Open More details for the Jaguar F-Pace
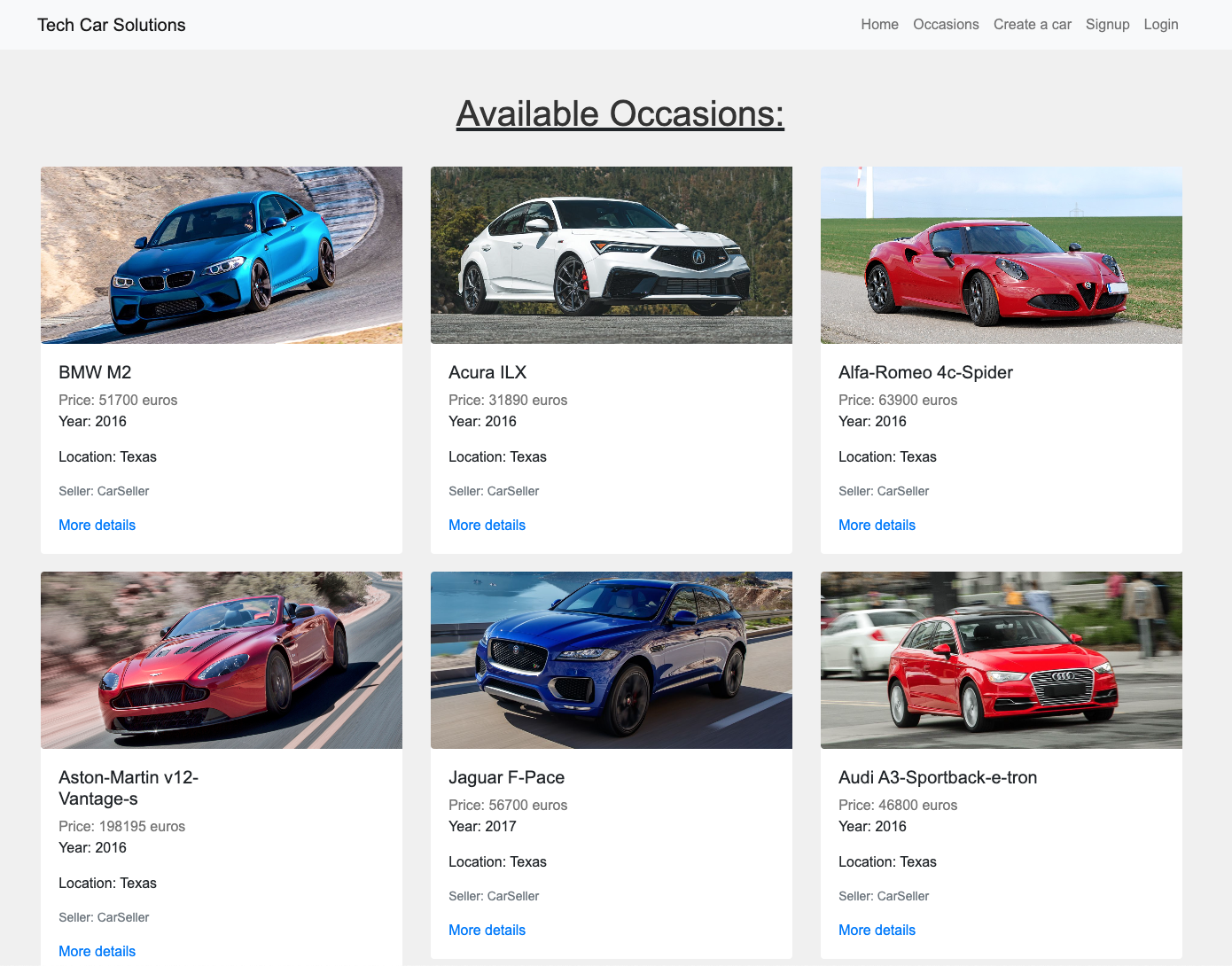 coord(487,930)
